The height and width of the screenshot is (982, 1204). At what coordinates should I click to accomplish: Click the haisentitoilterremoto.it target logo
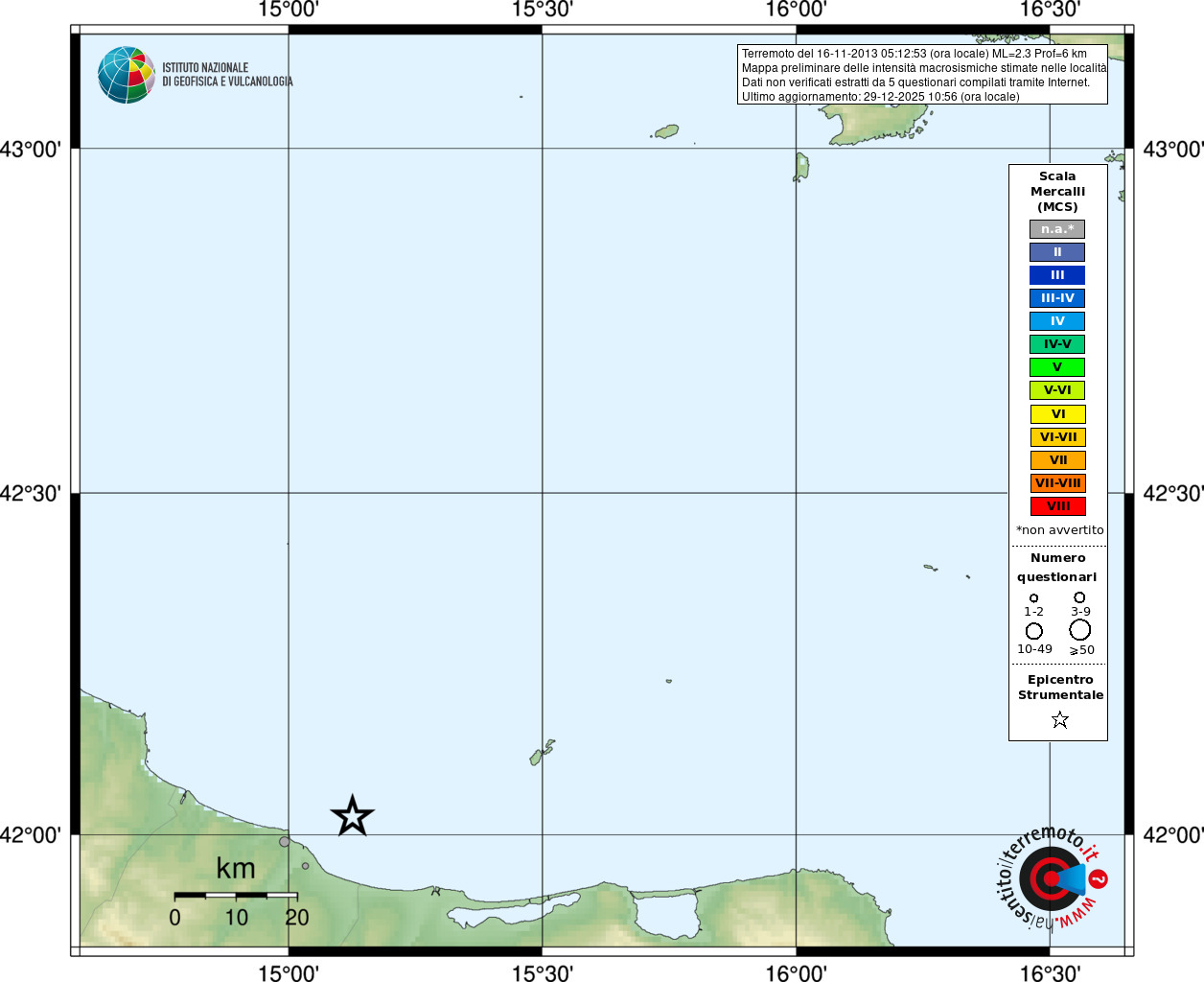click(1050, 878)
